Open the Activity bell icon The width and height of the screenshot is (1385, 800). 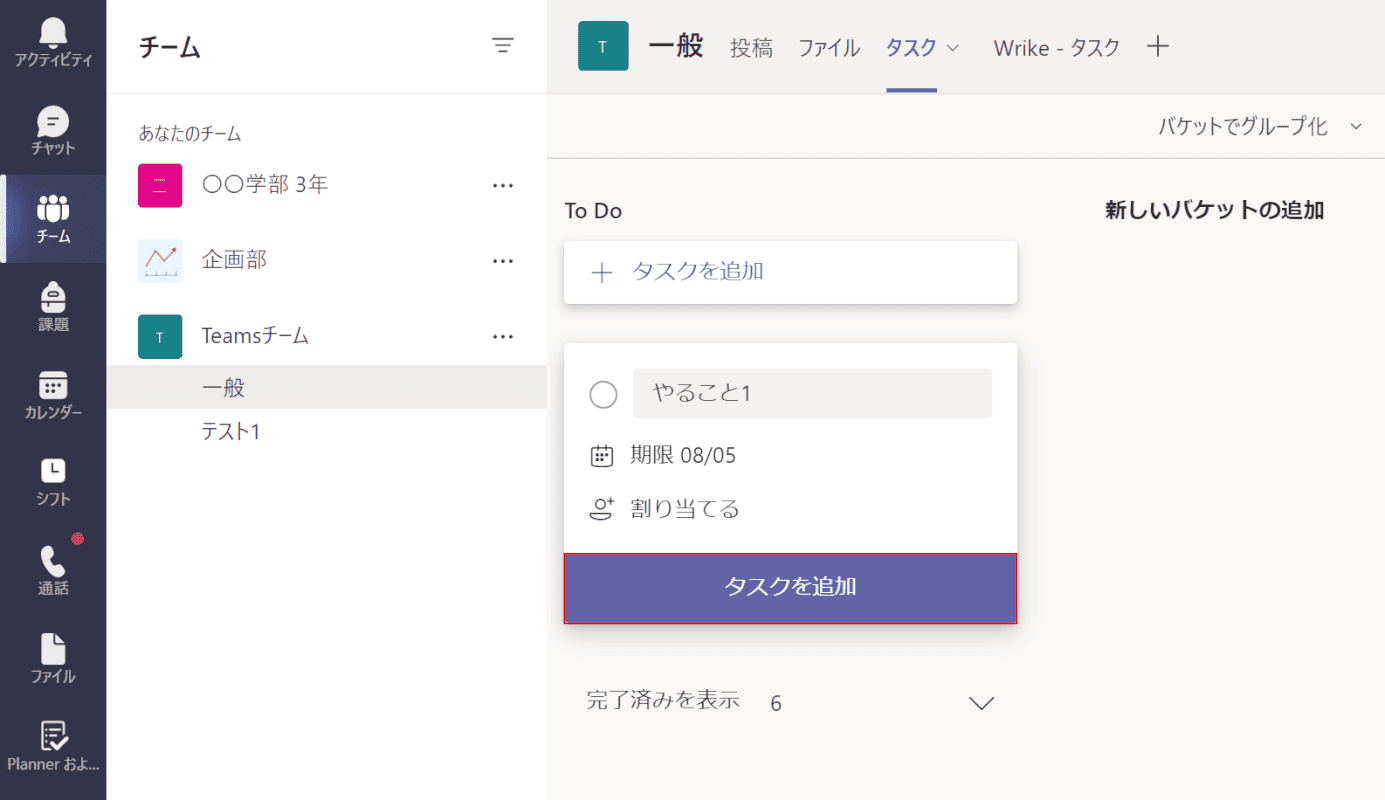pyautogui.click(x=53, y=33)
